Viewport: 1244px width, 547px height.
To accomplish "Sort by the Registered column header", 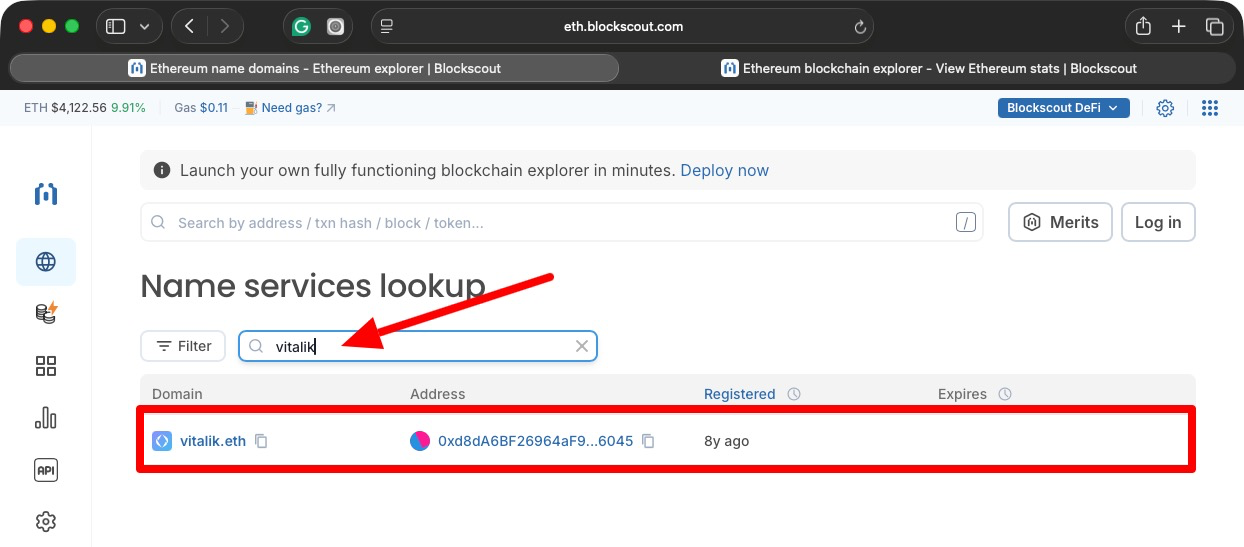I will [x=739, y=394].
